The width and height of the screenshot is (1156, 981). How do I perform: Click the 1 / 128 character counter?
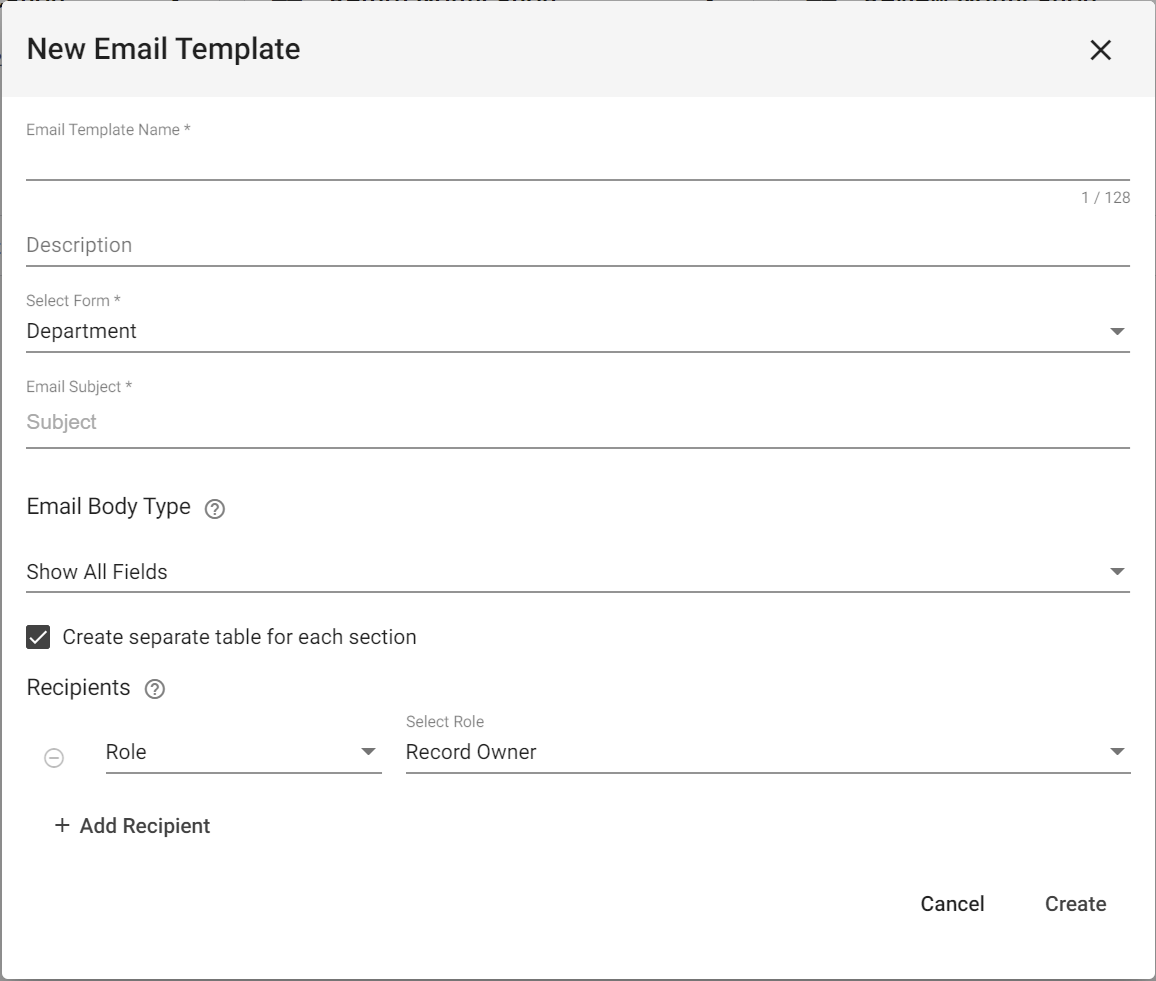click(x=1105, y=198)
